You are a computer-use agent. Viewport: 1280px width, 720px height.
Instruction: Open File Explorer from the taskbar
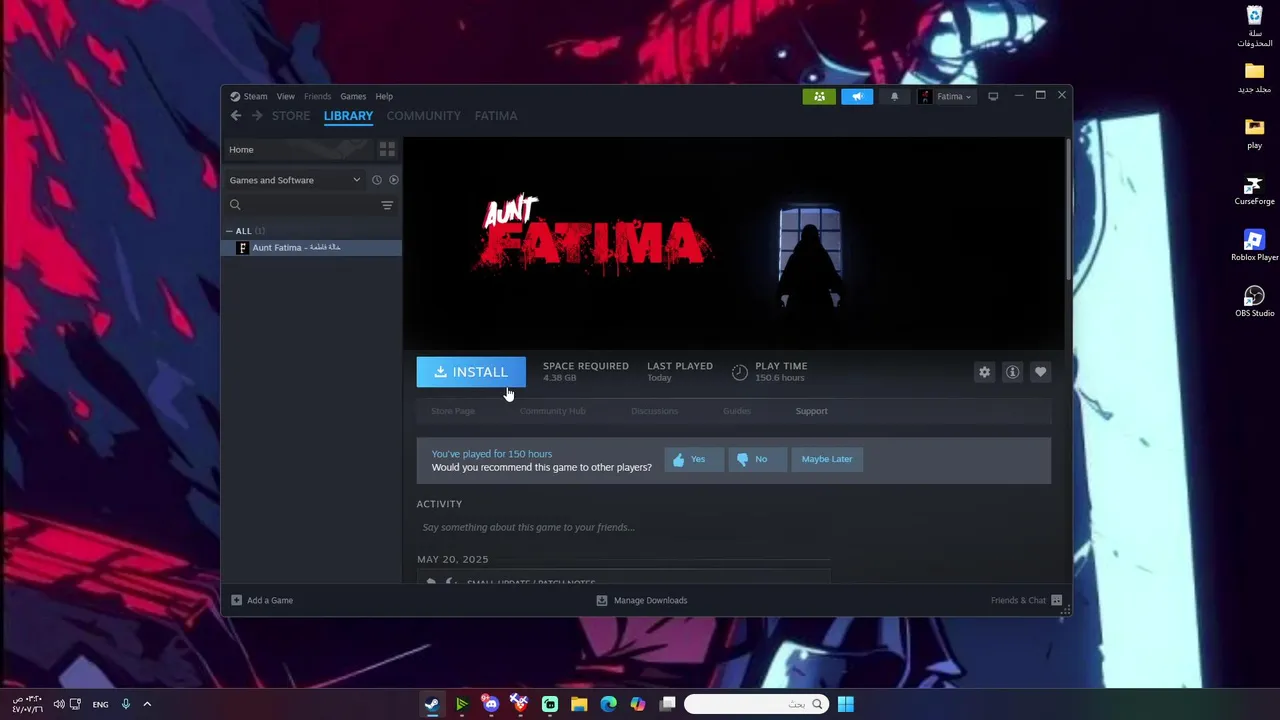[x=579, y=704]
